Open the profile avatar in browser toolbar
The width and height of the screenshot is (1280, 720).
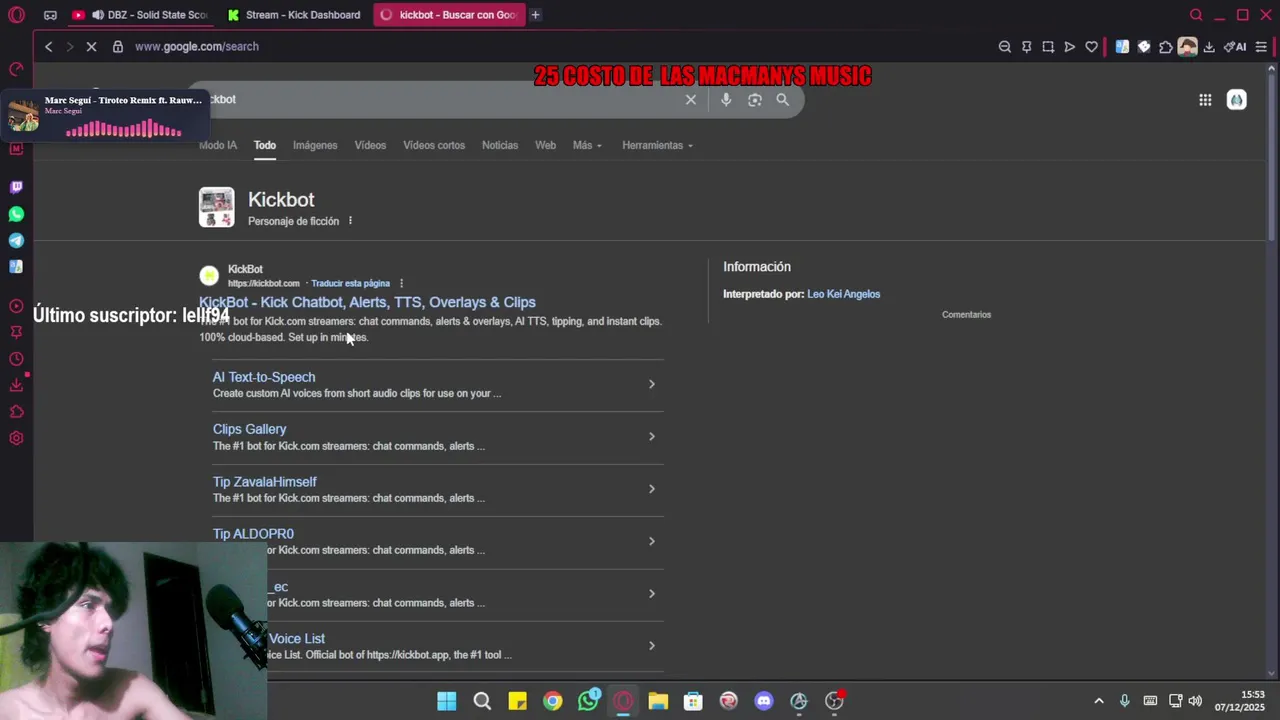1187,46
